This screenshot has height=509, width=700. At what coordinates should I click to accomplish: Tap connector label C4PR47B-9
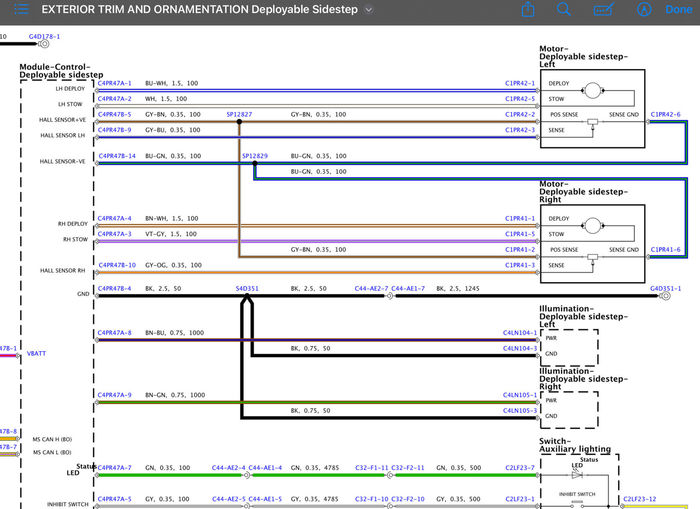114,130
